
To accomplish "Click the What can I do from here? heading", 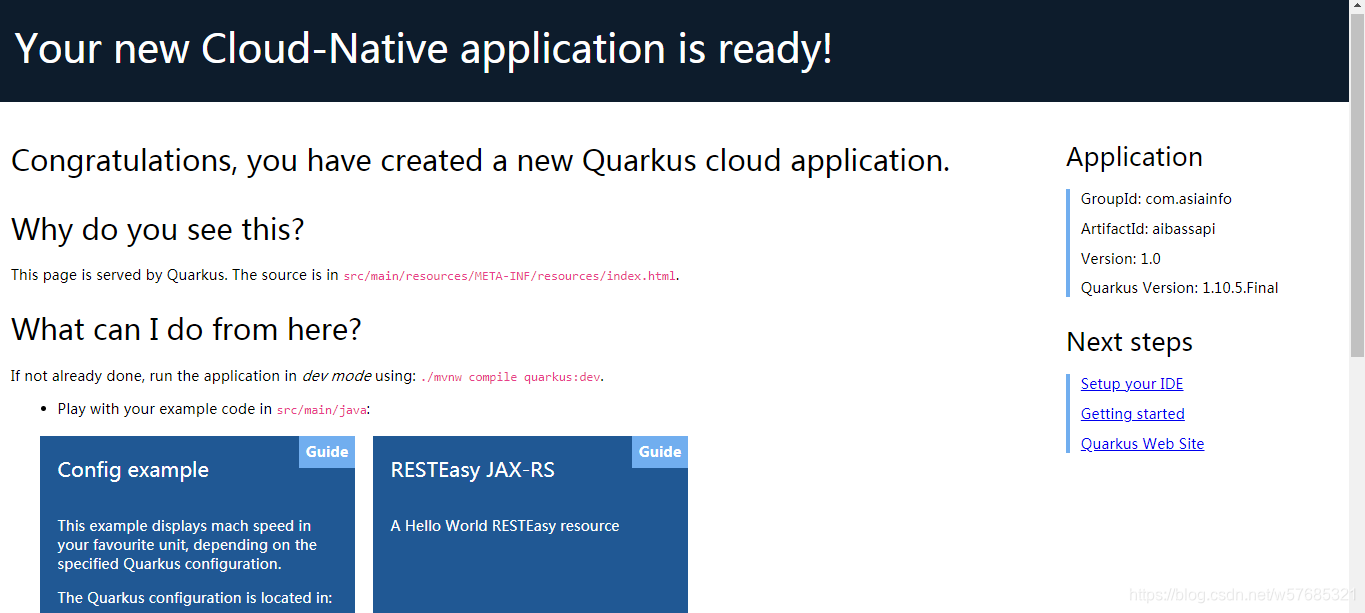I will (186, 329).
